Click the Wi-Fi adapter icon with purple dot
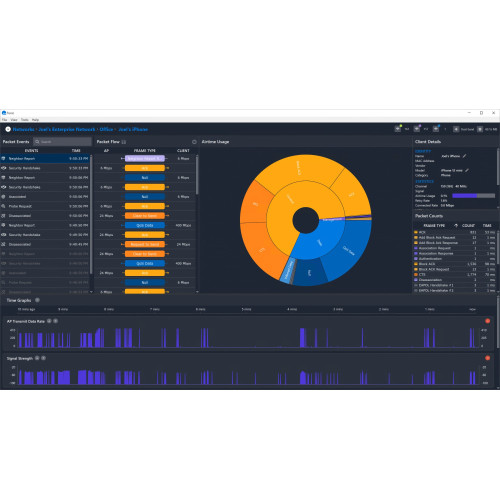Screen dimensions: 500x500 point(417,129)
